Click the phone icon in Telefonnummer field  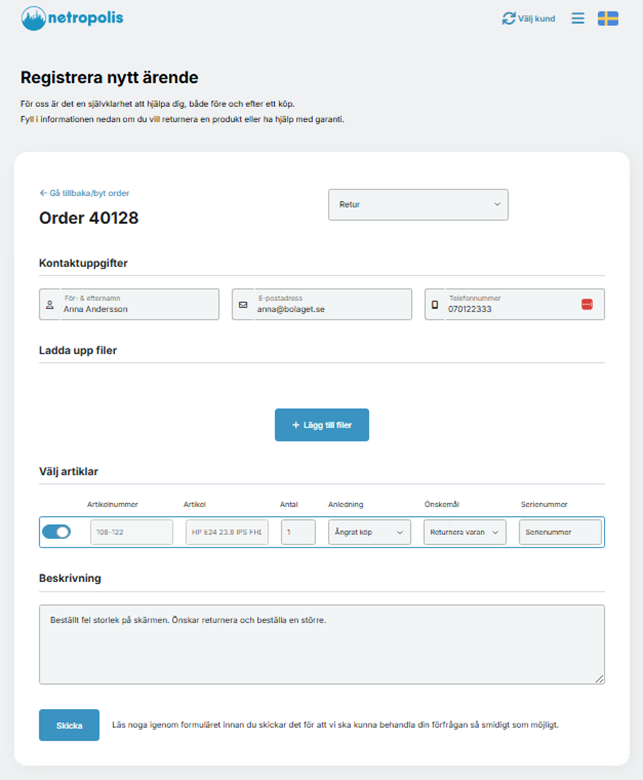[435, 305]
